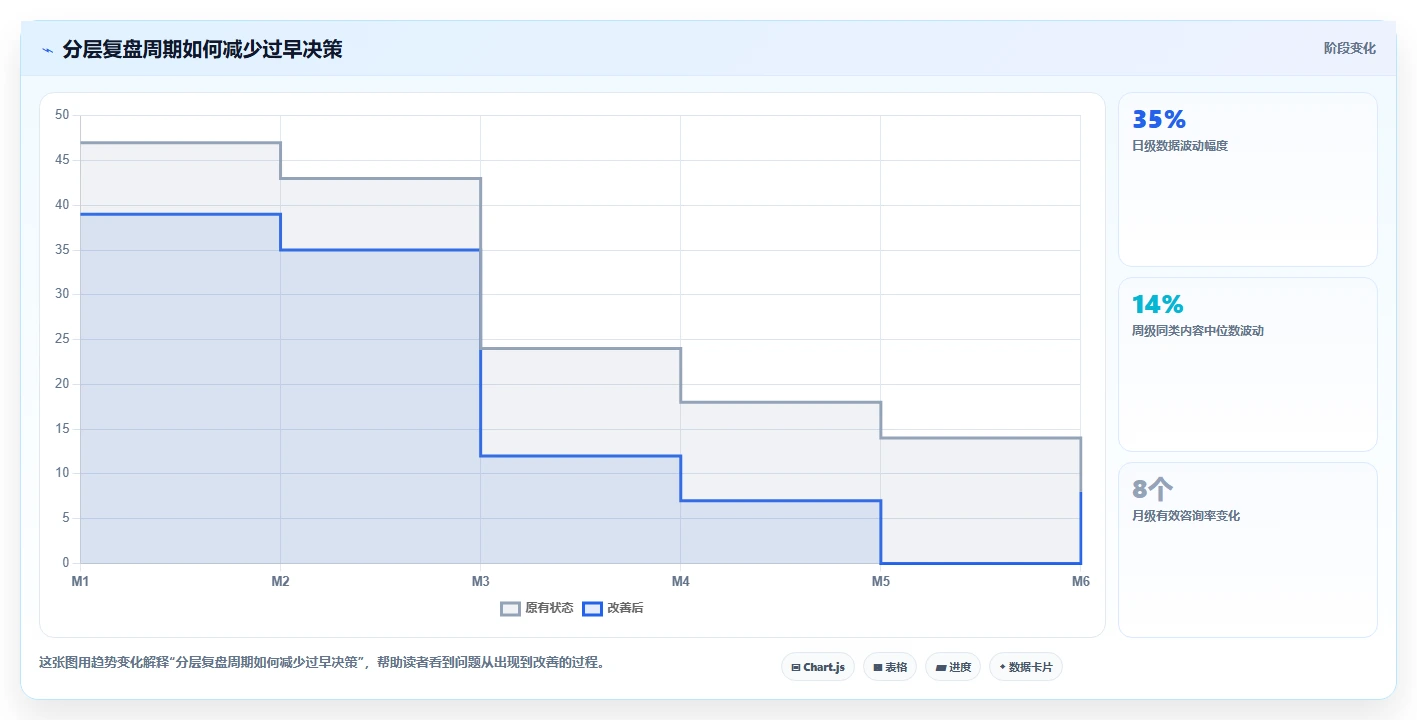
Task: Click the icon inside the 表格 tag
Action: (877, 667)
